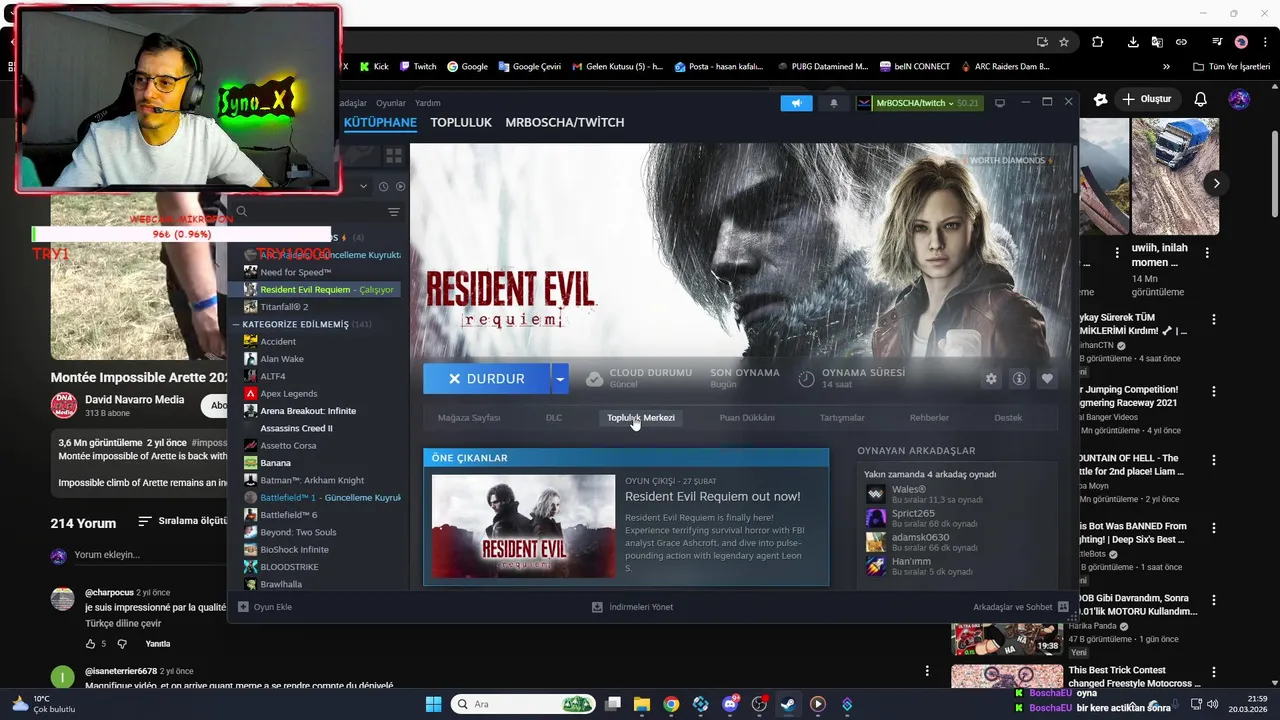Select Assetto Corsa in library list
The height and width of the screenshot is (720, 1280).
point(288,445)
